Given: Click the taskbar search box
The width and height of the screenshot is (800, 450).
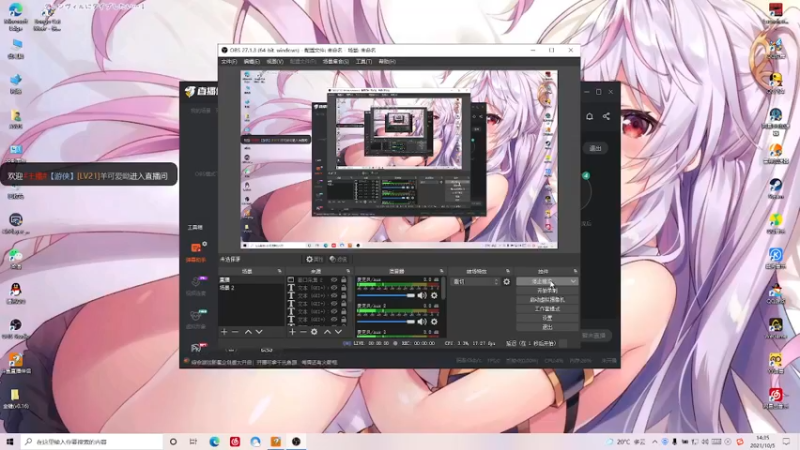Looking at the screenshot, I should [x=92, y=441].
